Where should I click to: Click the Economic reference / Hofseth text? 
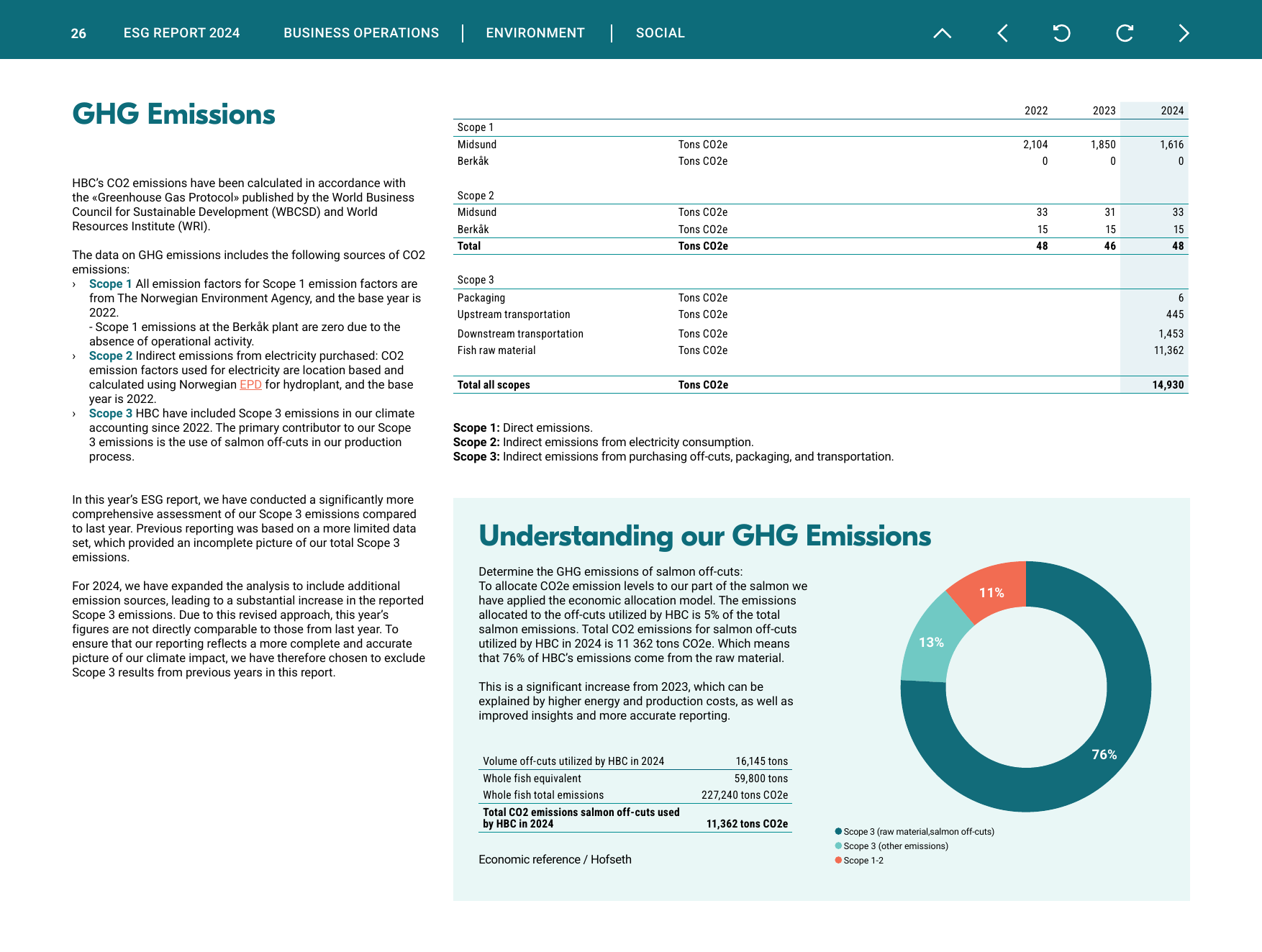[555, 860]
